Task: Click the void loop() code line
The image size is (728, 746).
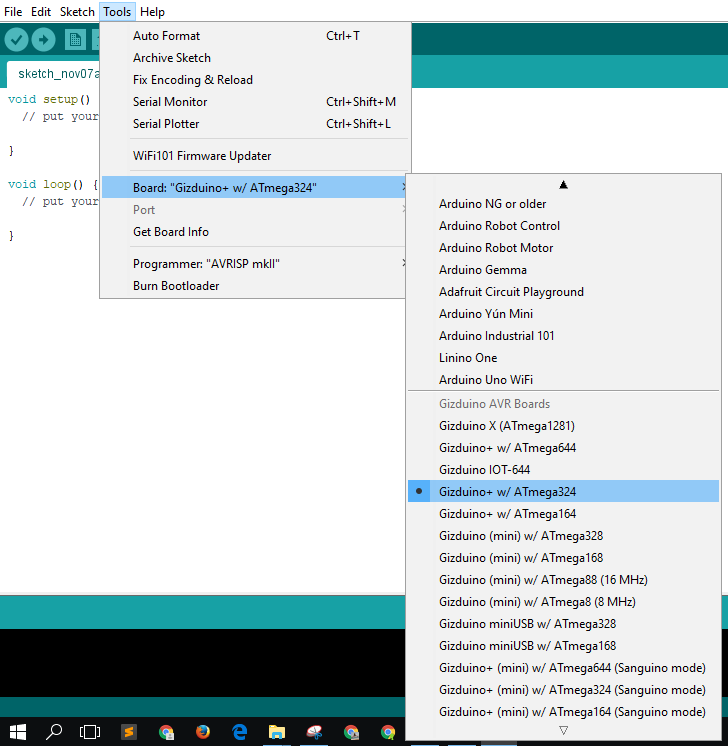Action: pyautogui.click(x=52, y=184)
